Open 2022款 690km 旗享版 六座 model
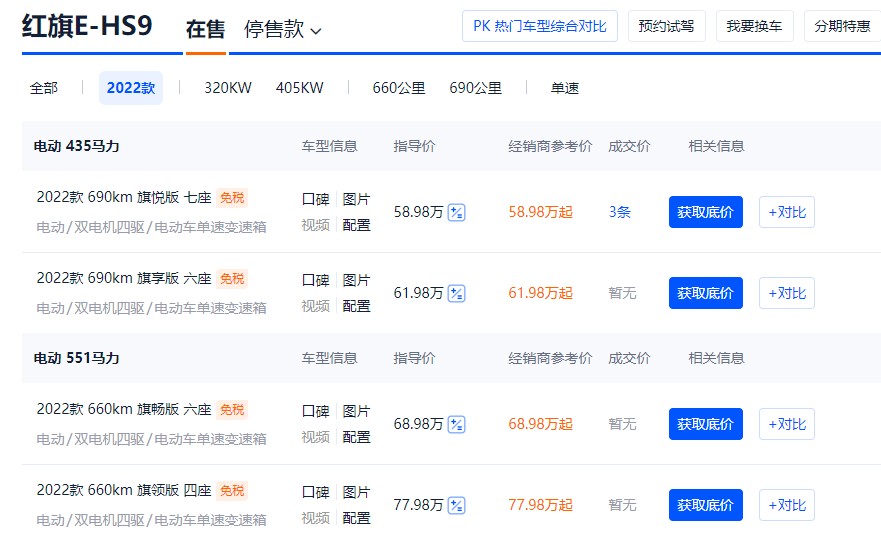This screenshot has height=541, width=881. click(x=124, y=279)
